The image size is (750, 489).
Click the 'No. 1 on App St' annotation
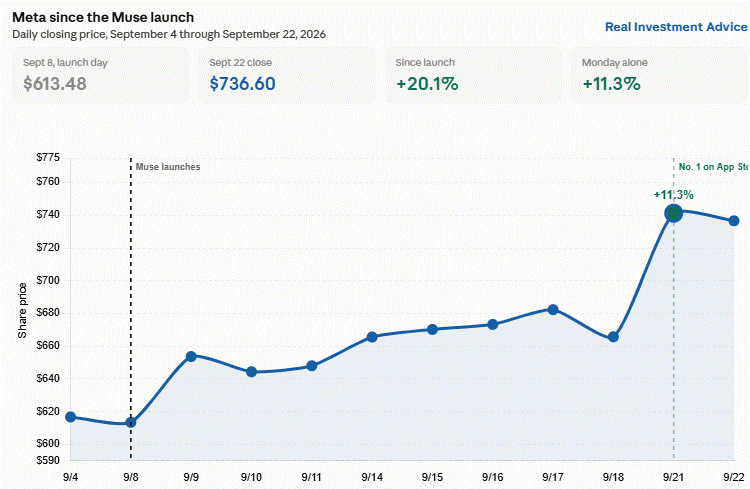tap(713, 167)
